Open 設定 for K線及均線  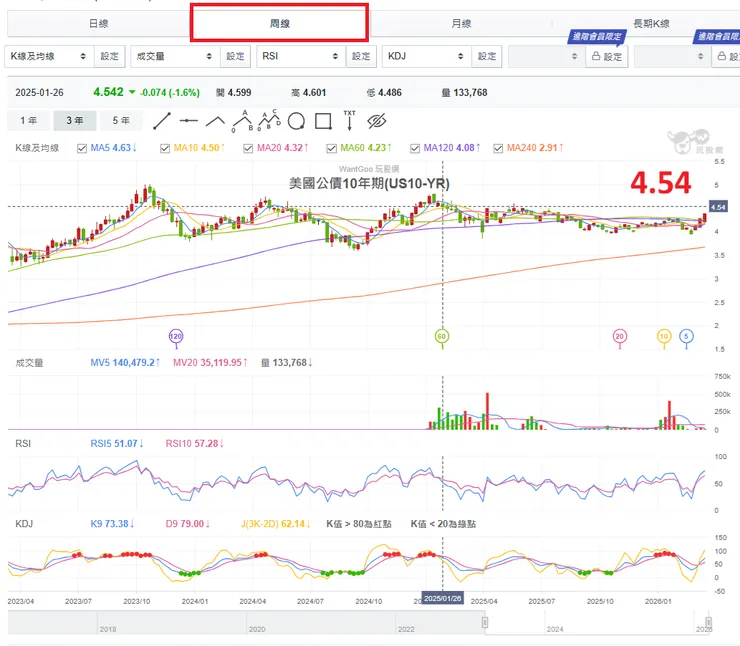click(x=109, y=56)
